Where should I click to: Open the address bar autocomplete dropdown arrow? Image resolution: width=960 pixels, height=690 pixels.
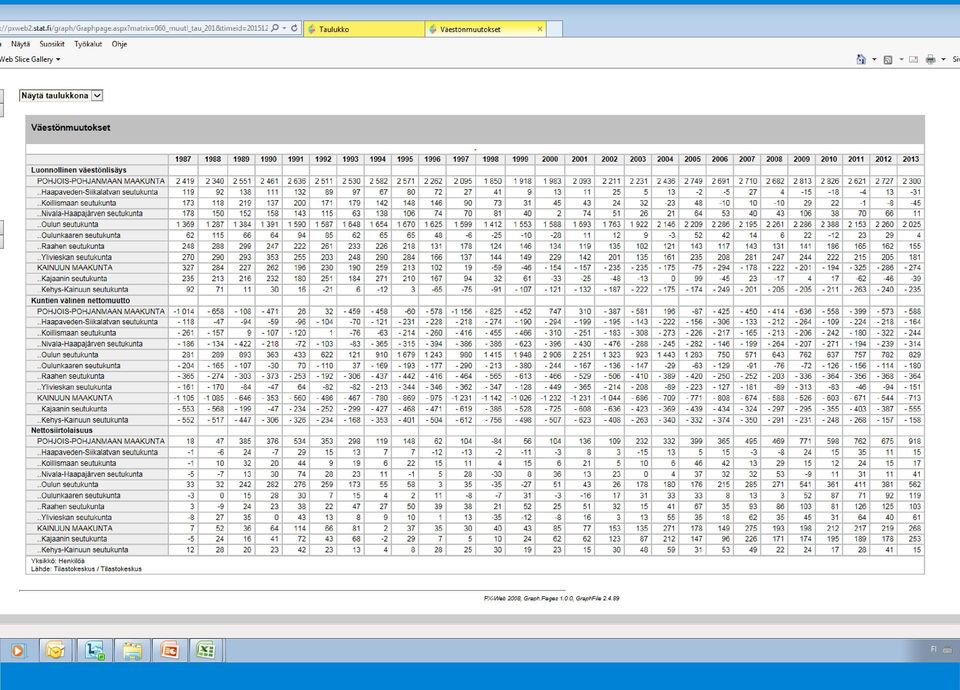coord(285,28)
